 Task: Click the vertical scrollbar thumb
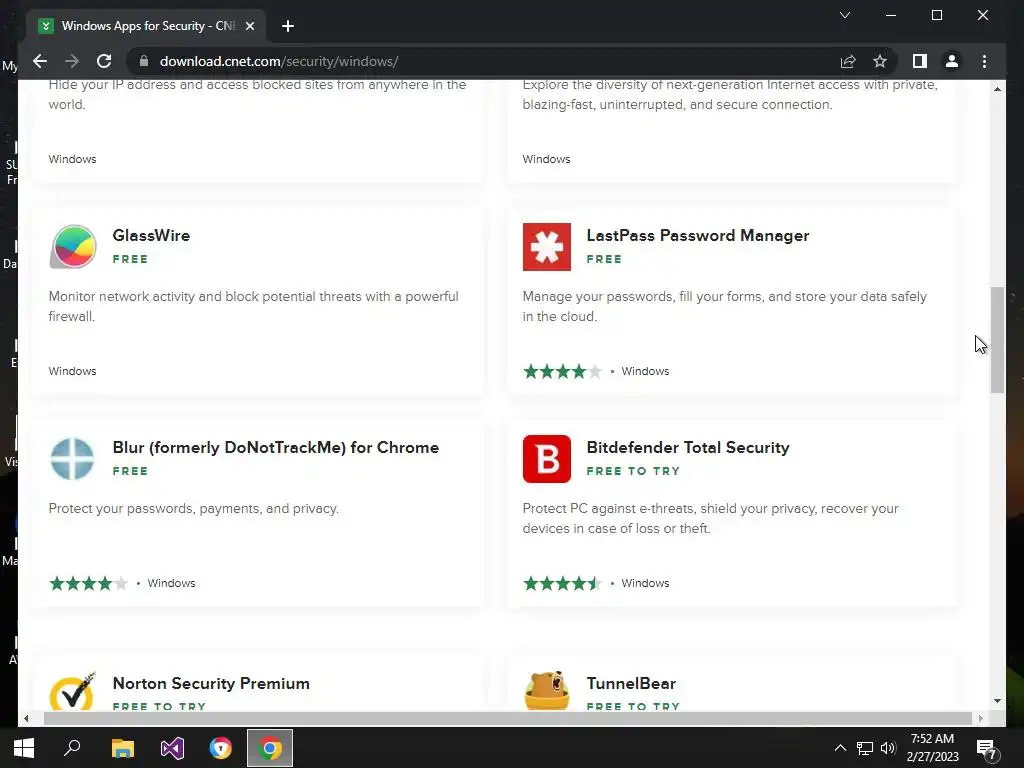(x=997, y=340)
